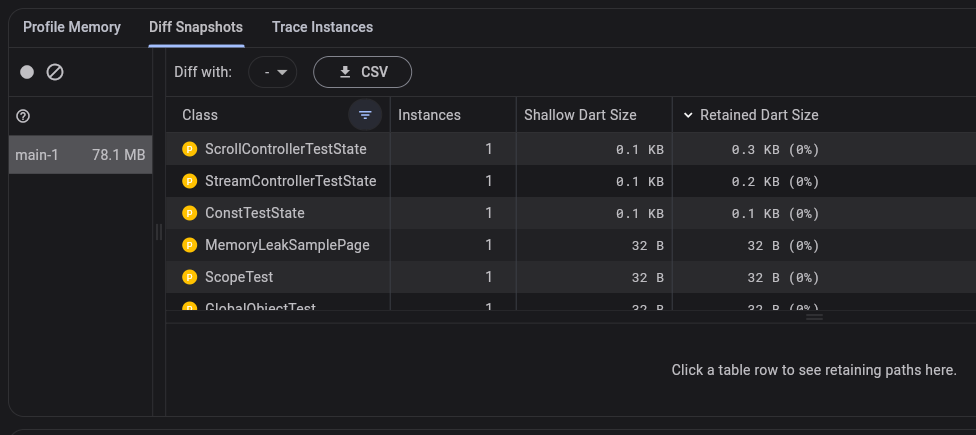This screenshot has width=976, height=435.
Task: Click the record snapshot circle icon
Action: coord(27,72)
